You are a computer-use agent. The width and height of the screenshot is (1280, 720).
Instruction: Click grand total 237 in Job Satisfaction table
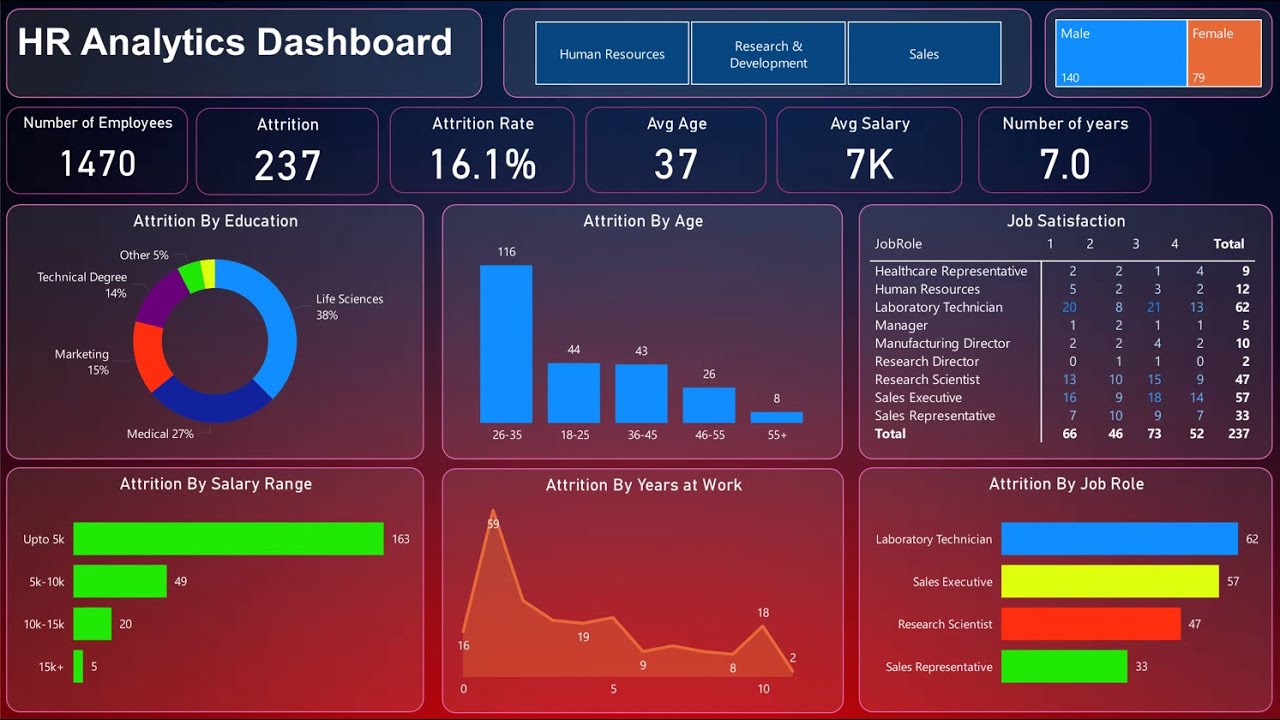click(x=1239, y=434)
